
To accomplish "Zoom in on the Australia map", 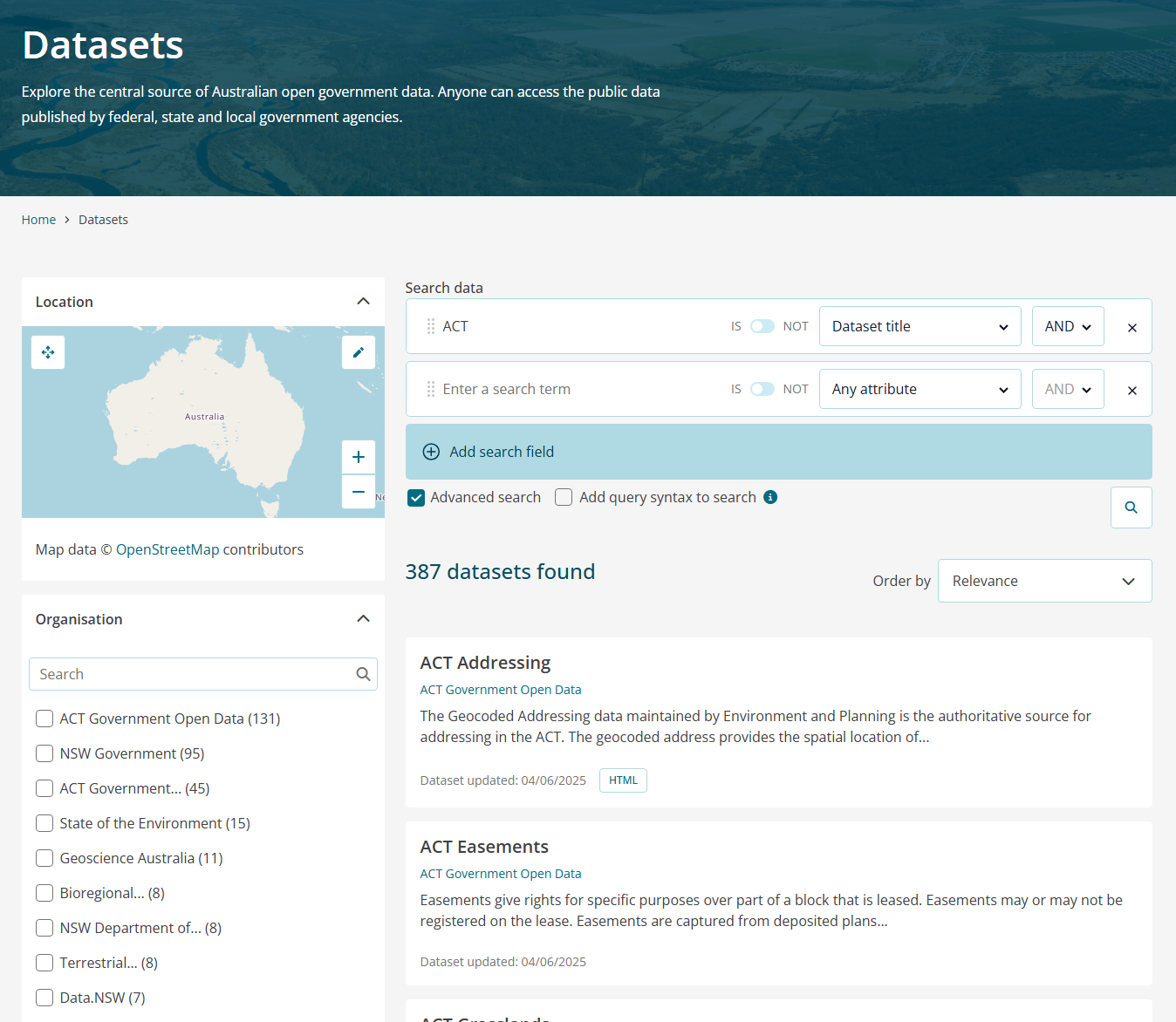I will (358, 457).
